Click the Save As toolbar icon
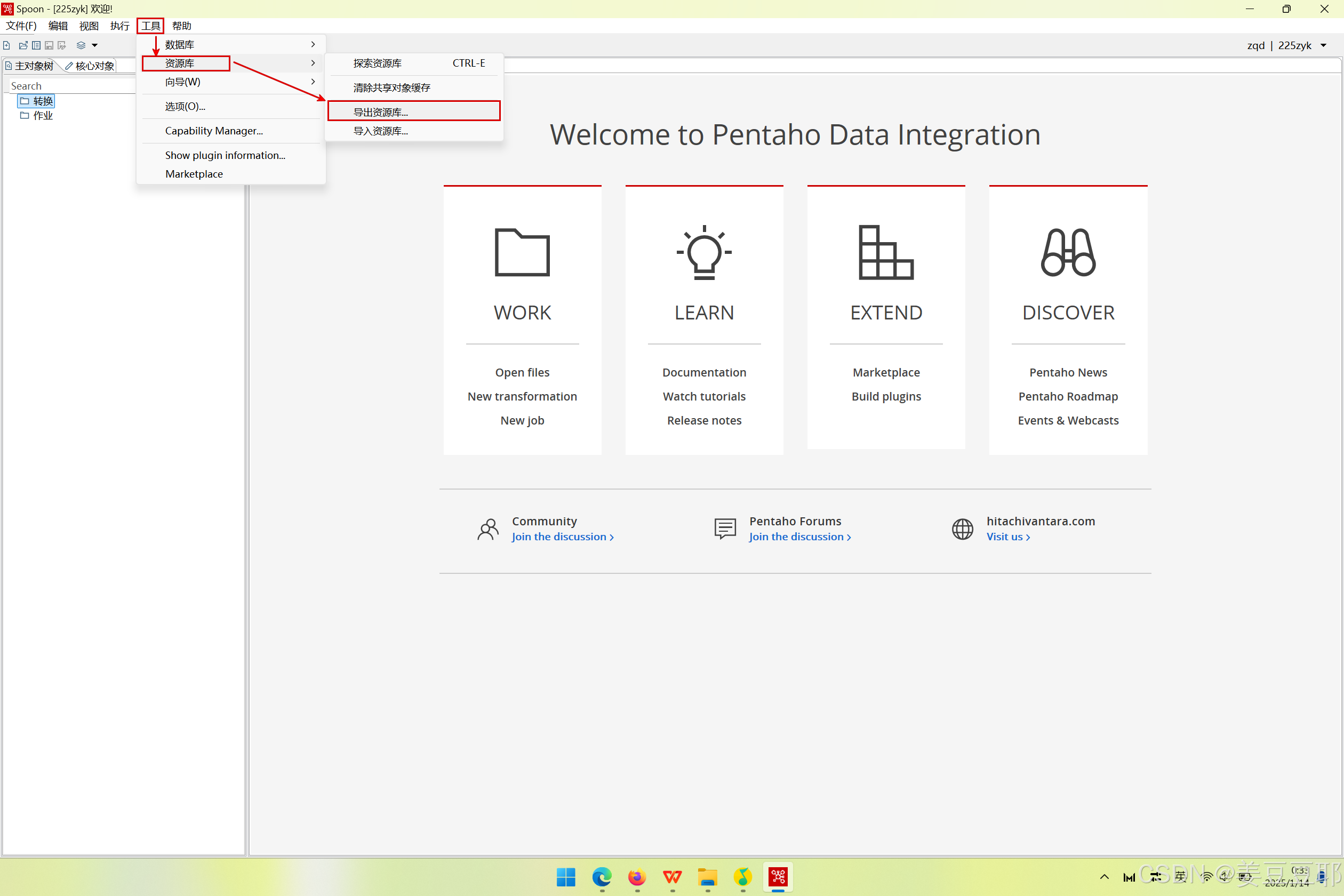The width and height of the screenshot is (1344, 896). click(62, 45)
